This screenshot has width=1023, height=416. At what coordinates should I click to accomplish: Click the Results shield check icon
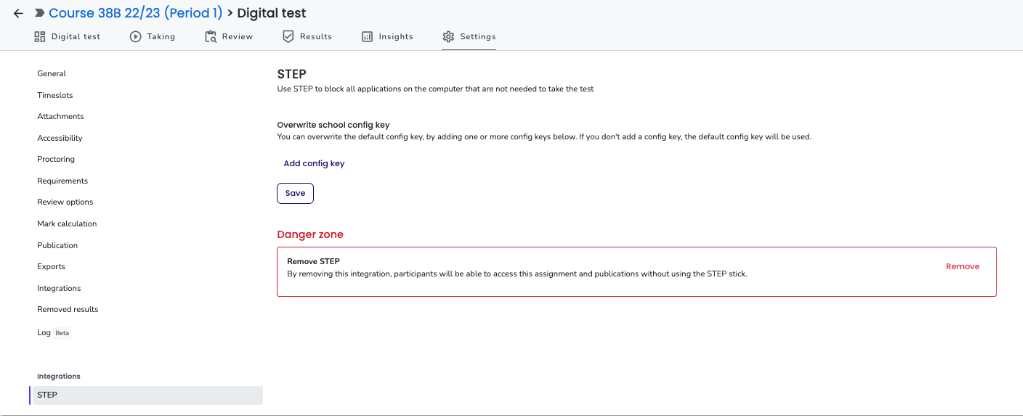click(x=288, y=37)
